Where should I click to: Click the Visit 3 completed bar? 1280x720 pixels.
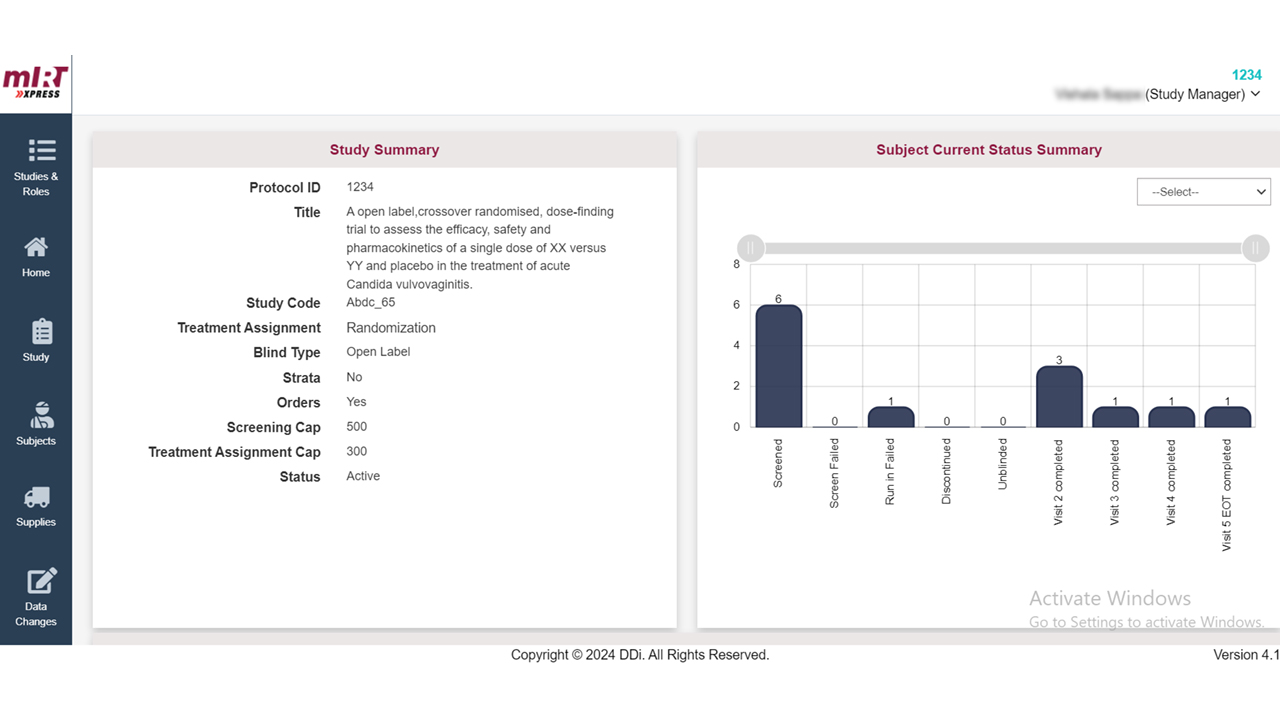coord(1115,417)
